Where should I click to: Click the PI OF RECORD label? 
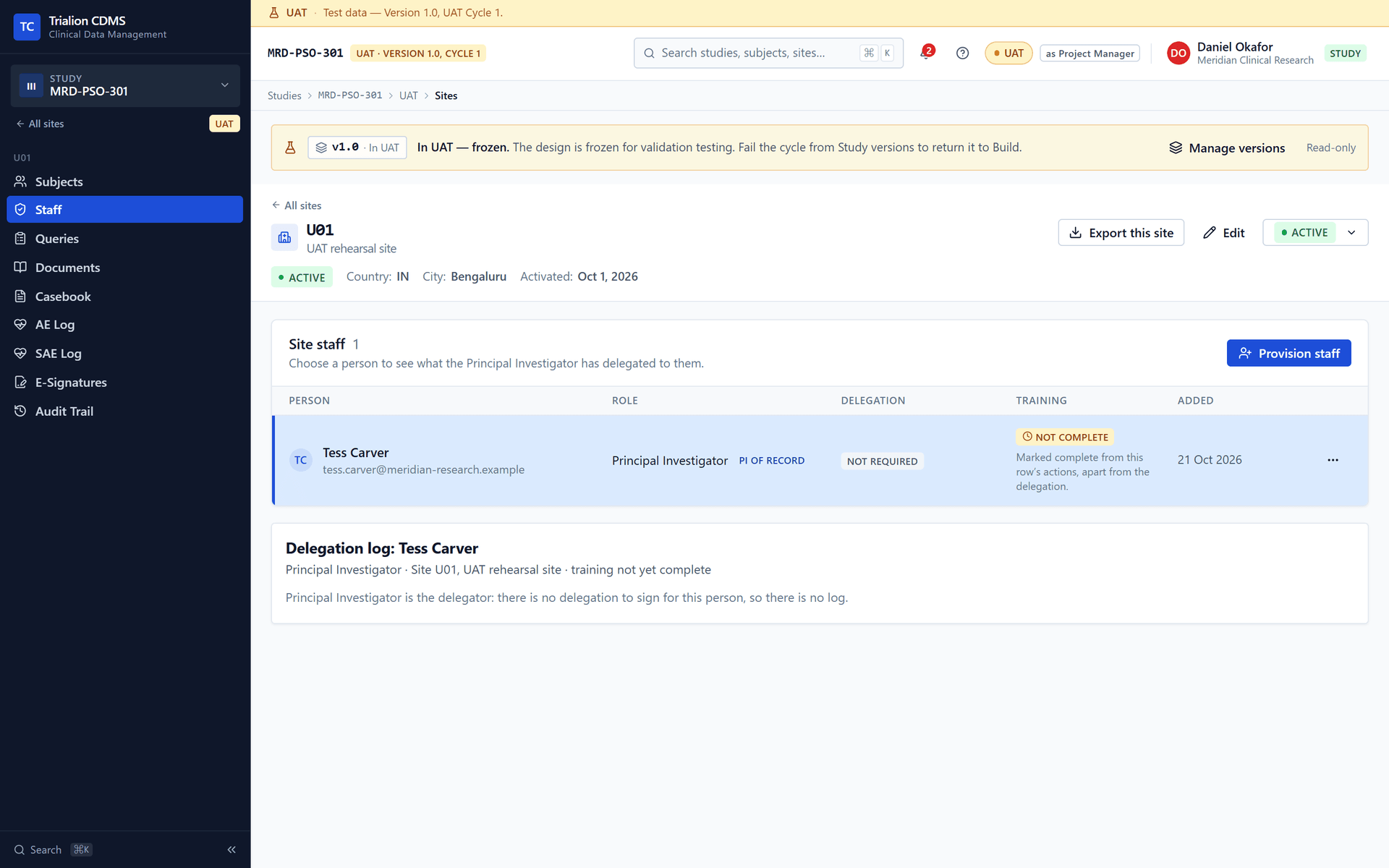pos(771,461)
